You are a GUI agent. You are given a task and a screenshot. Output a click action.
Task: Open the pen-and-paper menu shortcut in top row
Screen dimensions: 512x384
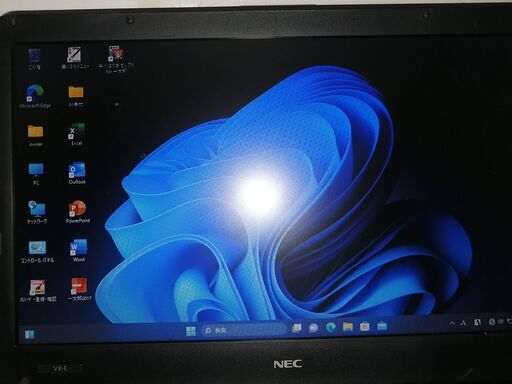[75, 58]
